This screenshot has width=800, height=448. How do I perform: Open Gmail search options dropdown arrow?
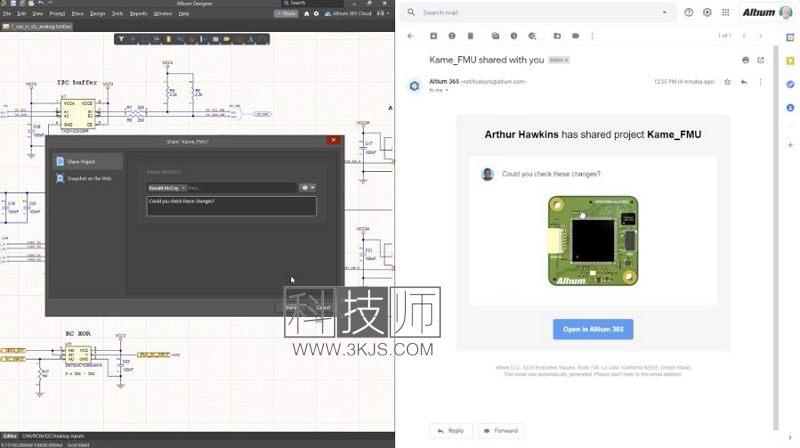point(665,12)
